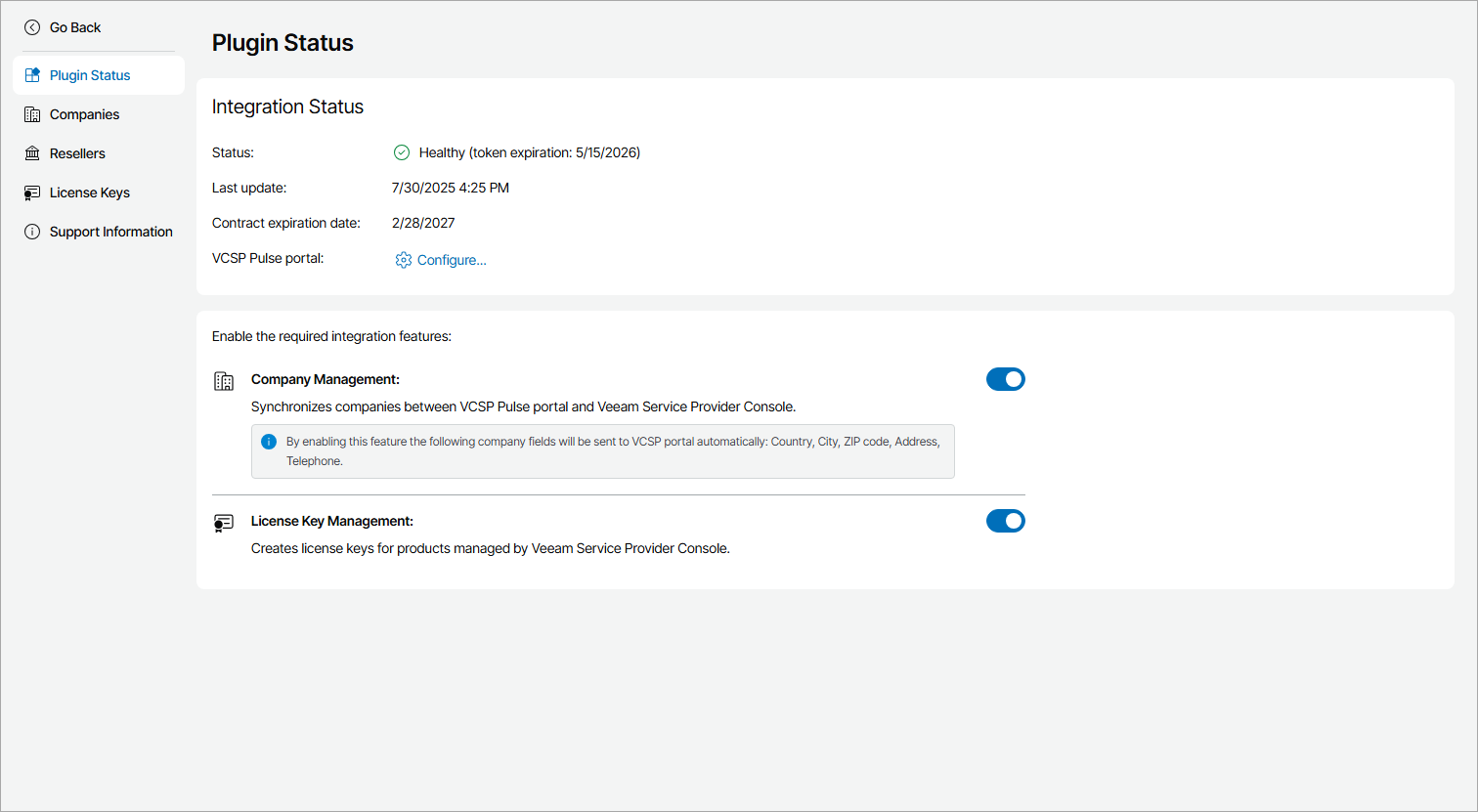Click the License Keys certificate sidebar icon
The height and width of the screenshot is (812, 1478).
pyautogui.click(x=32, y=192)
